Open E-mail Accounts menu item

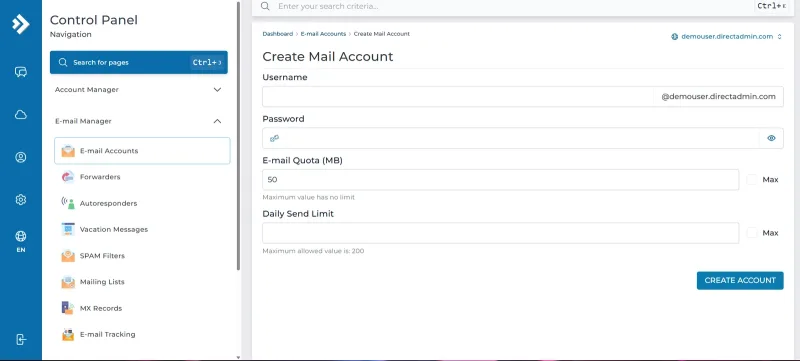[x=142, y=151]
